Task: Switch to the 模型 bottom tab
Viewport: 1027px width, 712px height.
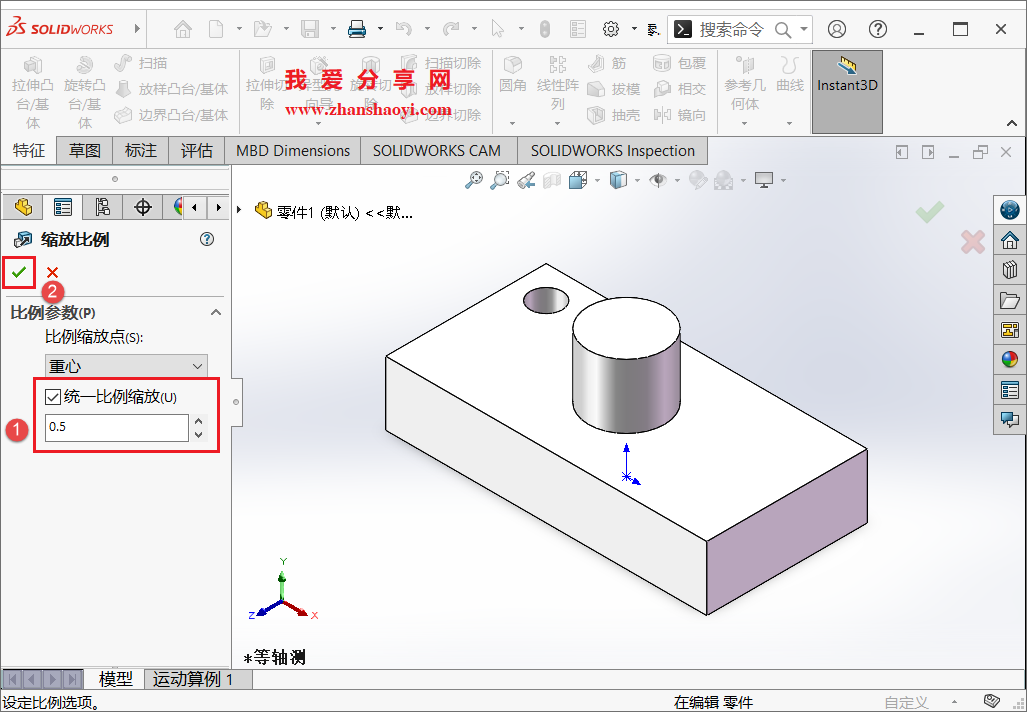Action: pos(115,679)
